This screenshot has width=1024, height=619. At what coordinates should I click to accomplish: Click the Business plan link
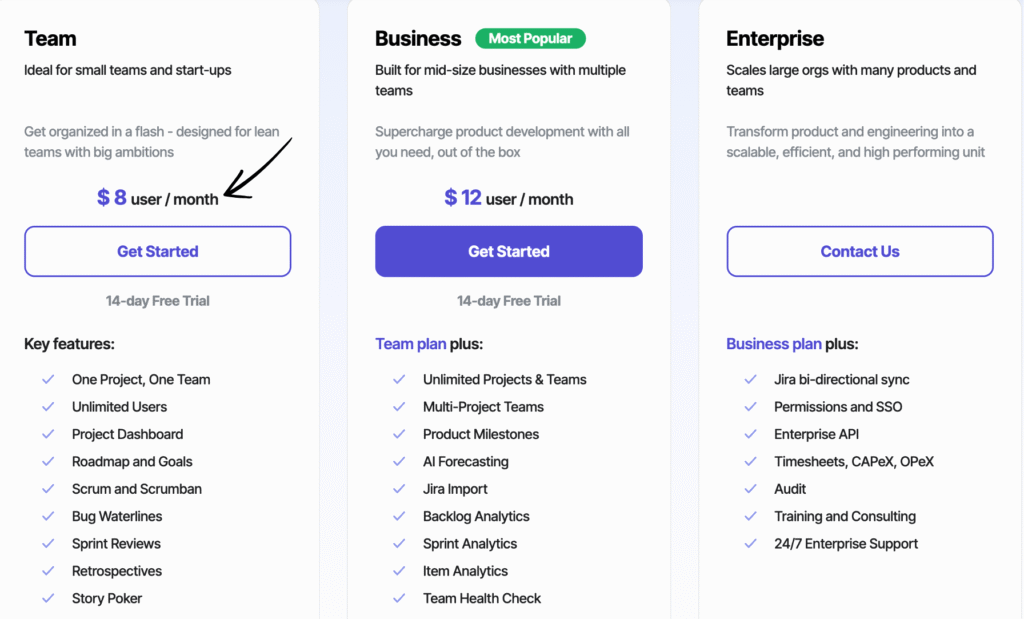coord(773,344)
